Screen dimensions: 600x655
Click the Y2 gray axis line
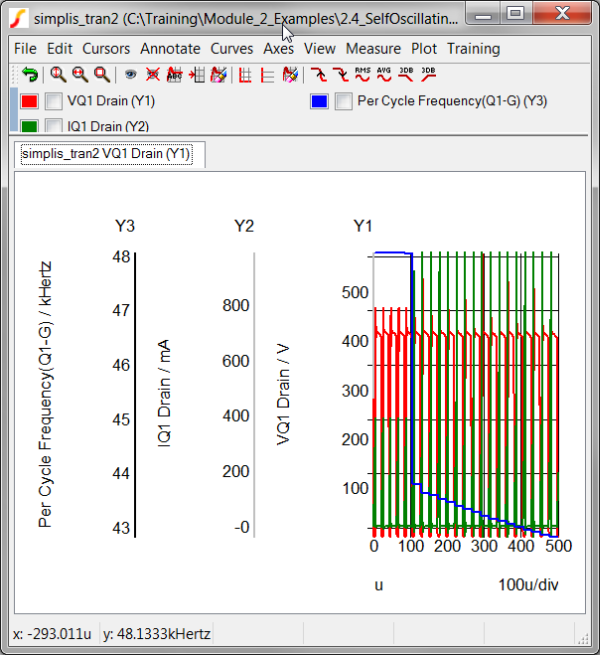[254, 395]
